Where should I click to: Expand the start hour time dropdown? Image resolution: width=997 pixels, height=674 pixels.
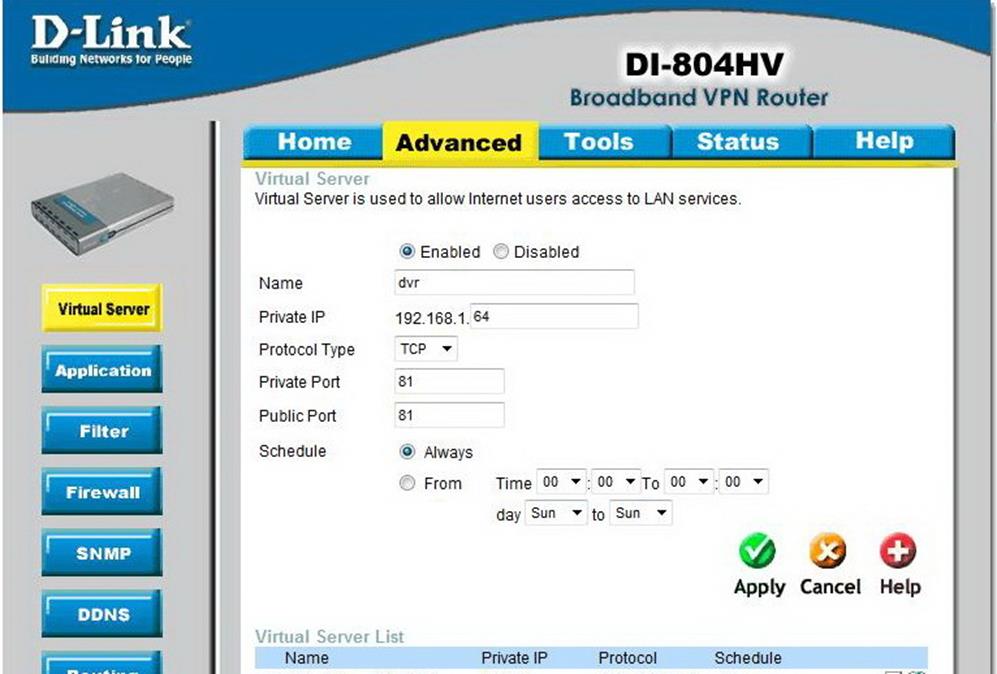[562, 482]
